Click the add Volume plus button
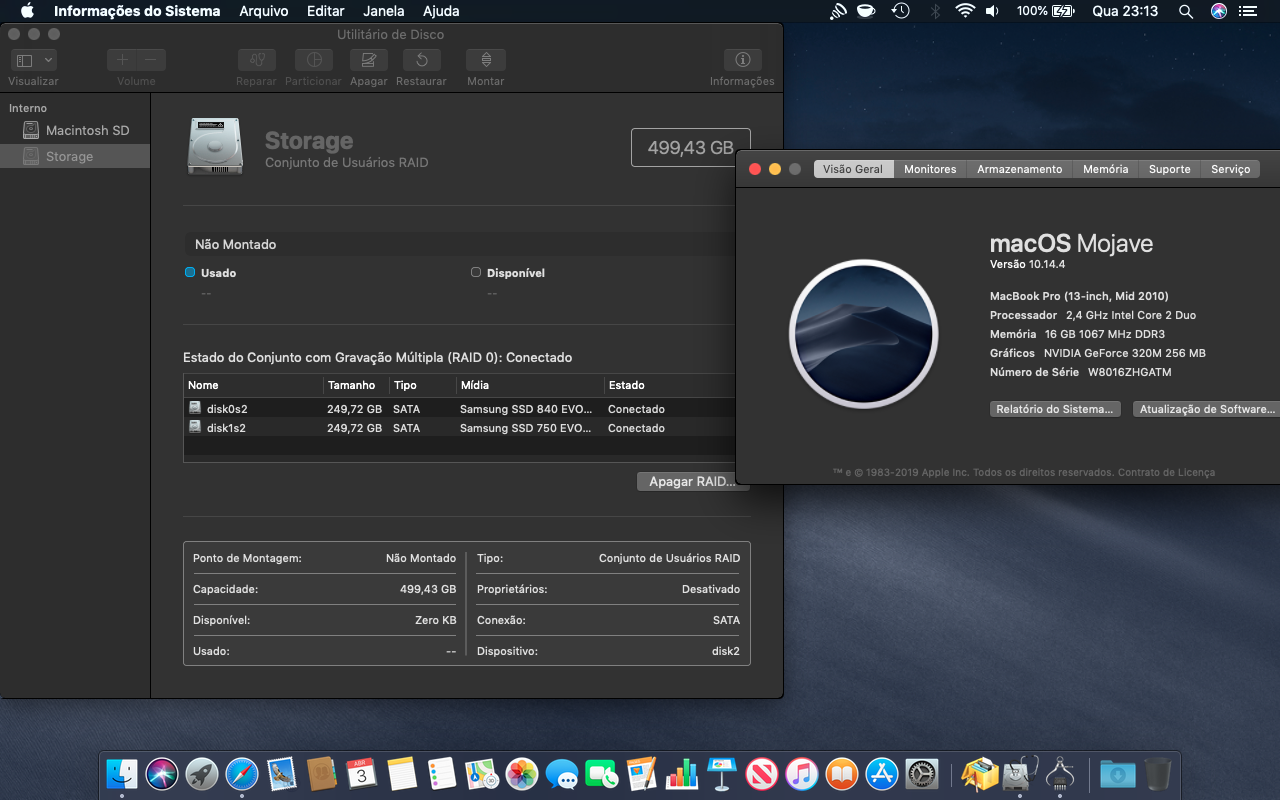The height and width of the screenshot is (800, 1280). (x=122, y=61)
